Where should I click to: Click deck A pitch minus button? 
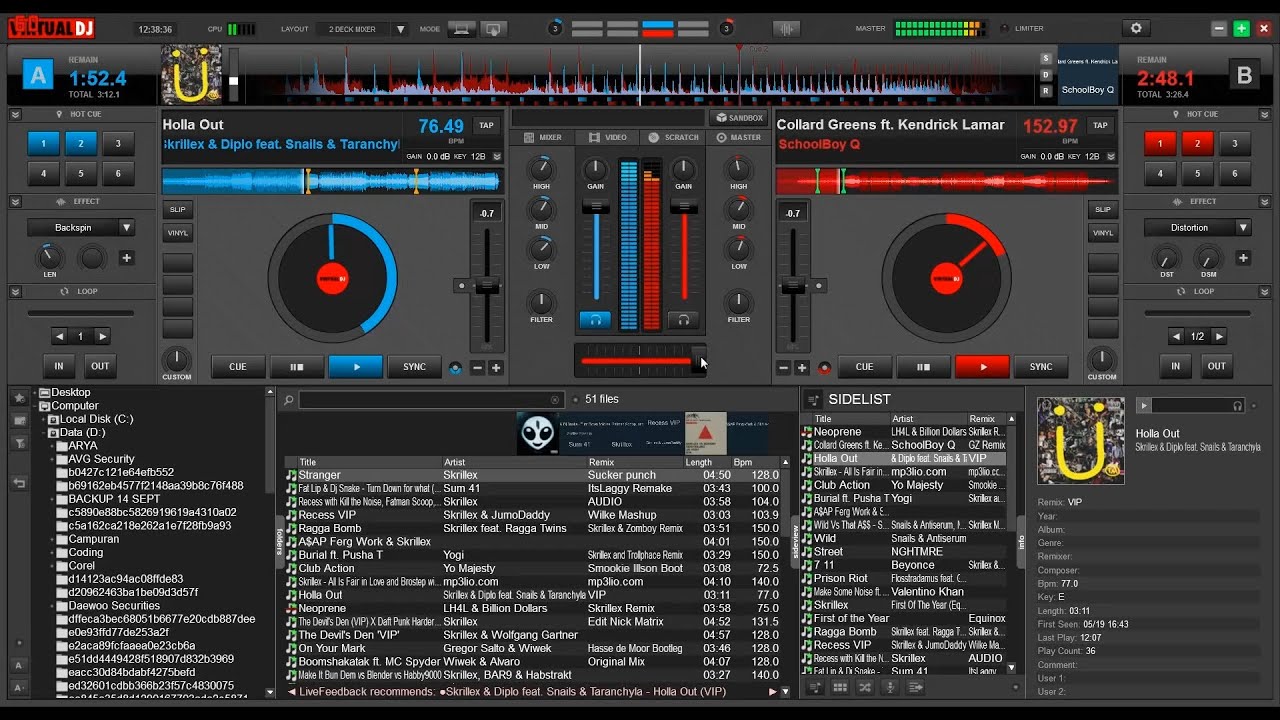pyautogui.click(x=478, y=368)
